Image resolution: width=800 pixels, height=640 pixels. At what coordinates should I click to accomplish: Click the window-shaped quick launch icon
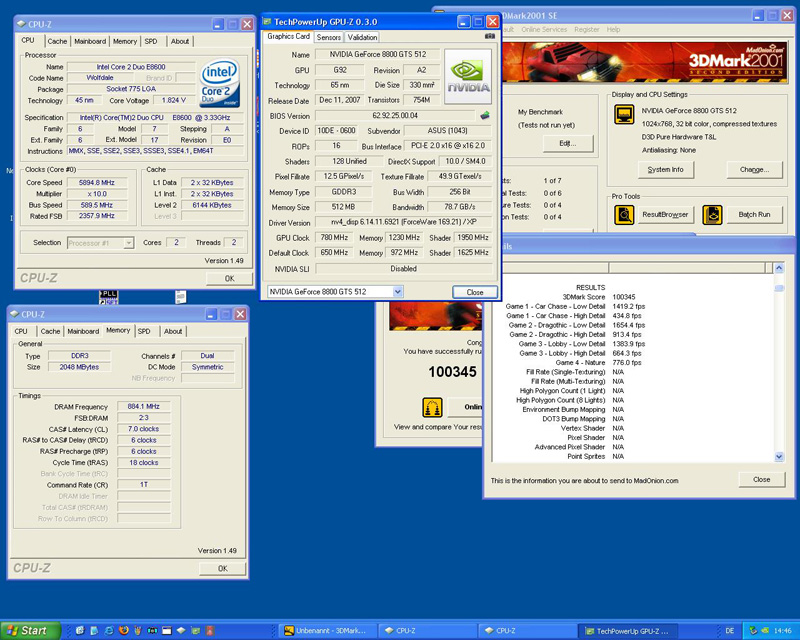166,630
